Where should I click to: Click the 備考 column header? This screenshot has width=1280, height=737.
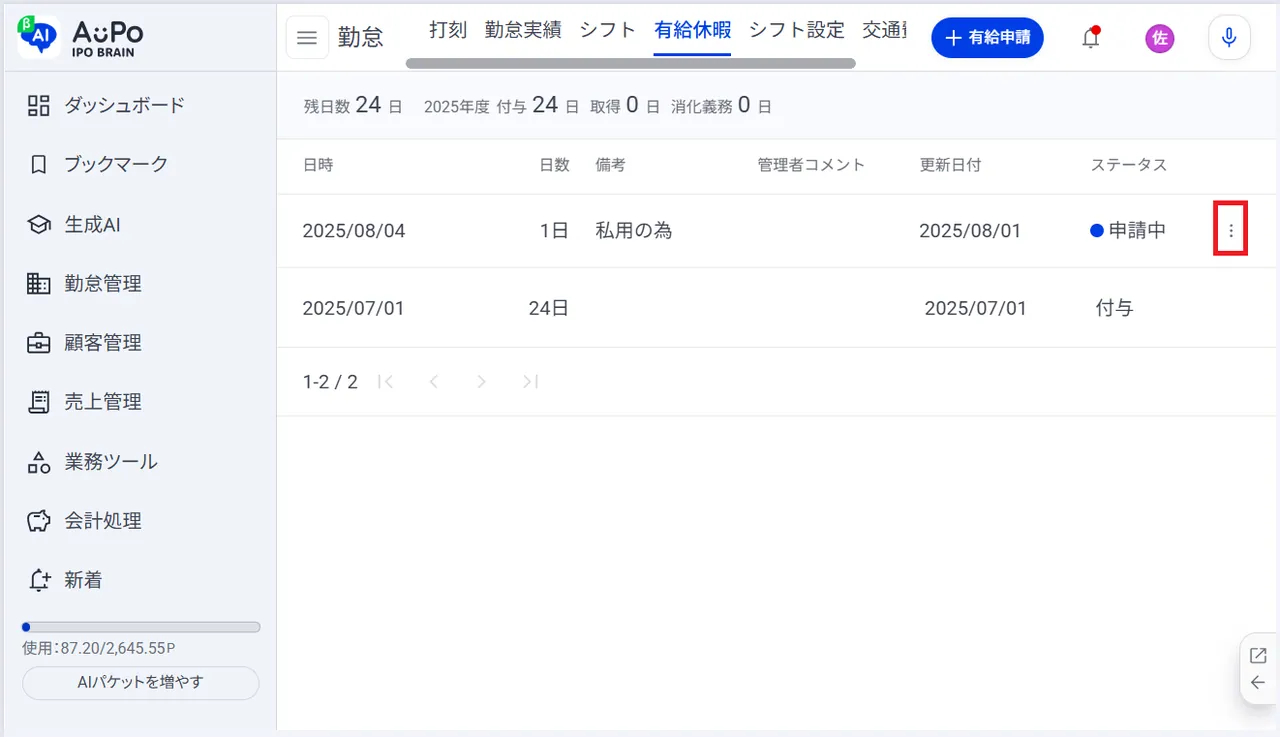[x=610, y=165]
